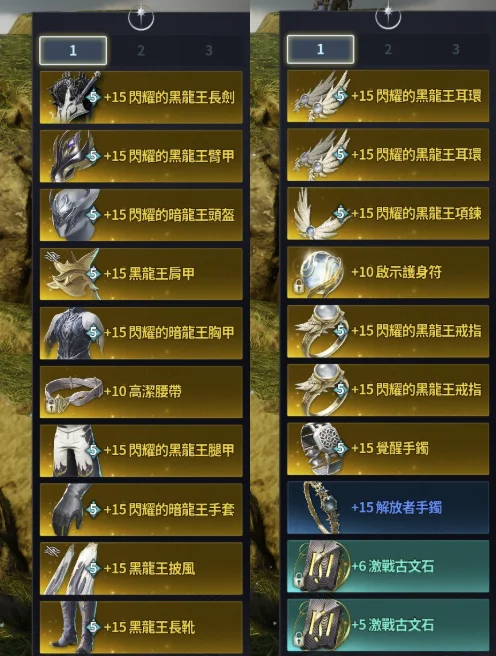496x656 pixels.
Task: Switch to preset tab 2 in left panel
Action: pyautogui.click(x=141, y=51)
